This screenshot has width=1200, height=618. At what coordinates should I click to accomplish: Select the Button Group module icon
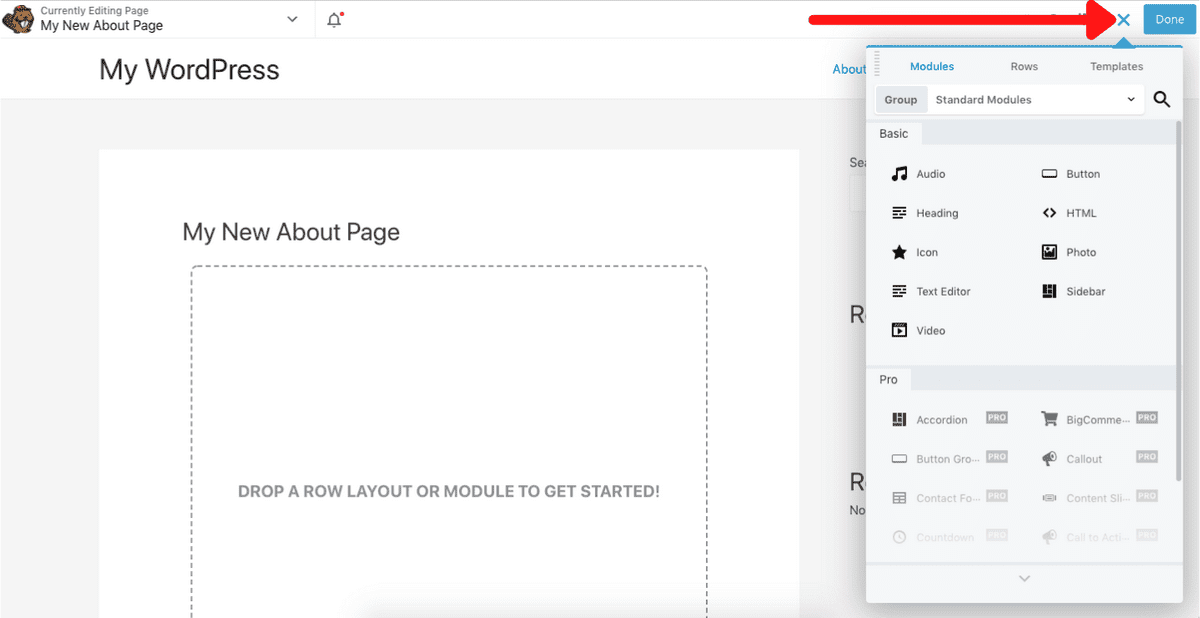[900, 459]
